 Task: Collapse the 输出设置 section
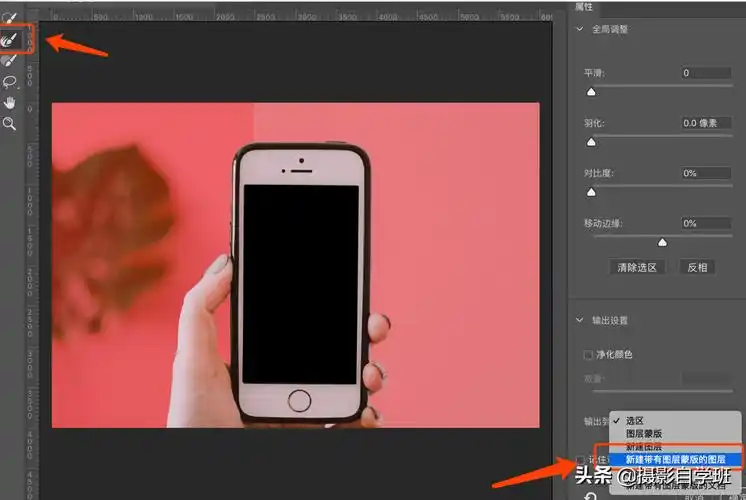tap(580, 320)
